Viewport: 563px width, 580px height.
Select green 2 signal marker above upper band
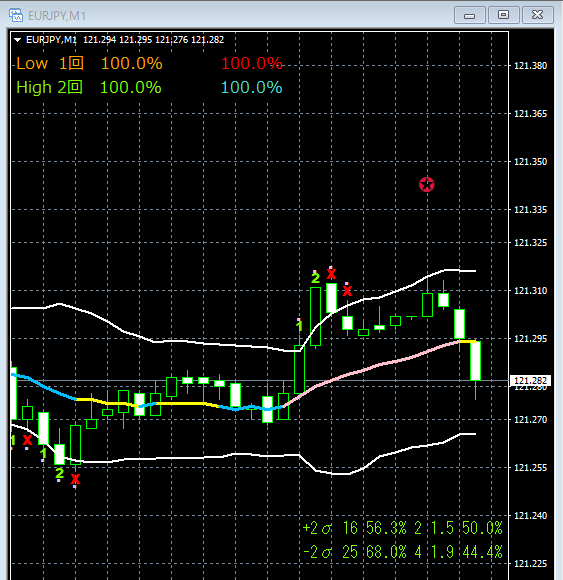315,277
